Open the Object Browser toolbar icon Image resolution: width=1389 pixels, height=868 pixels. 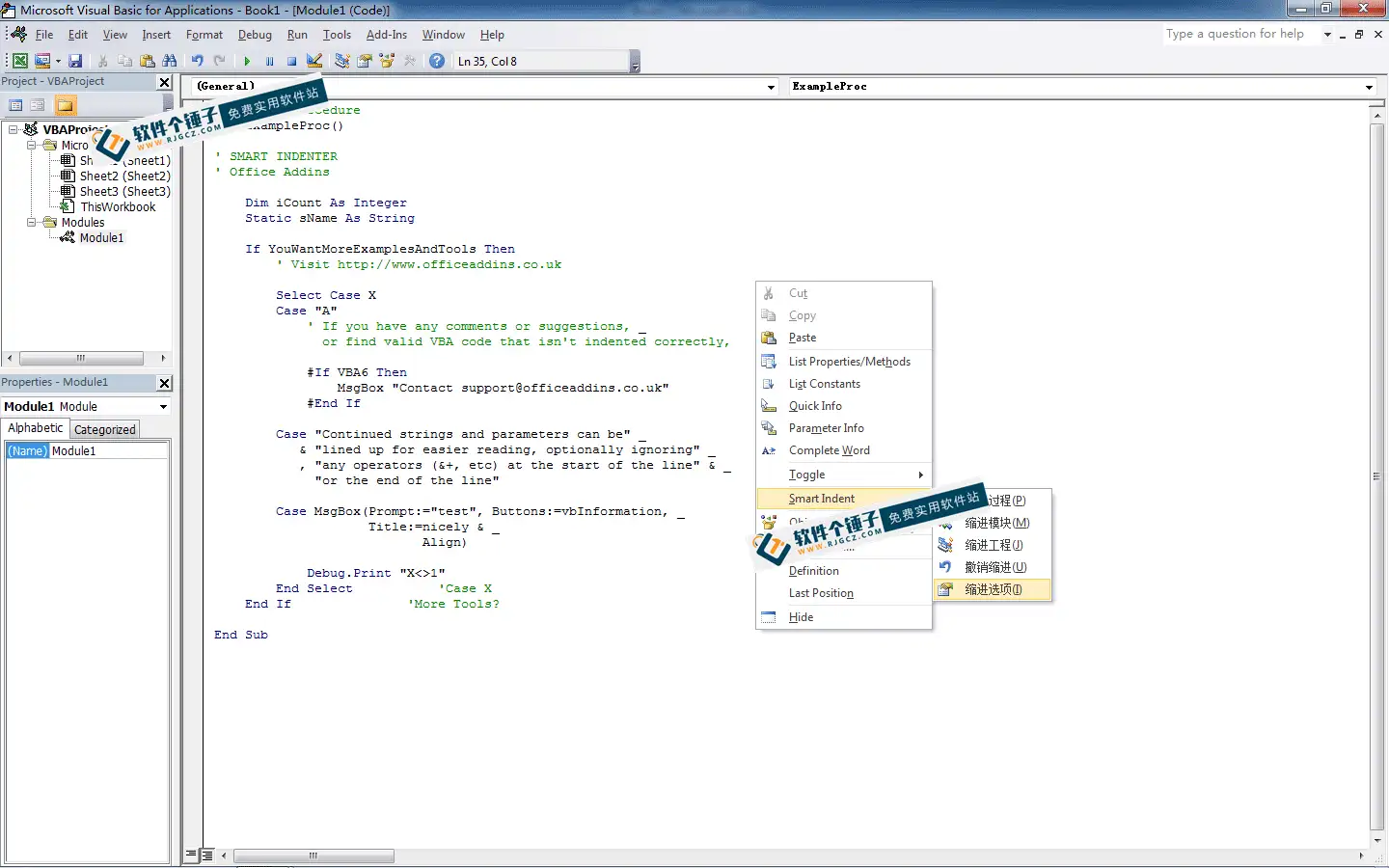pyautogui.click(x=388, y=61)
